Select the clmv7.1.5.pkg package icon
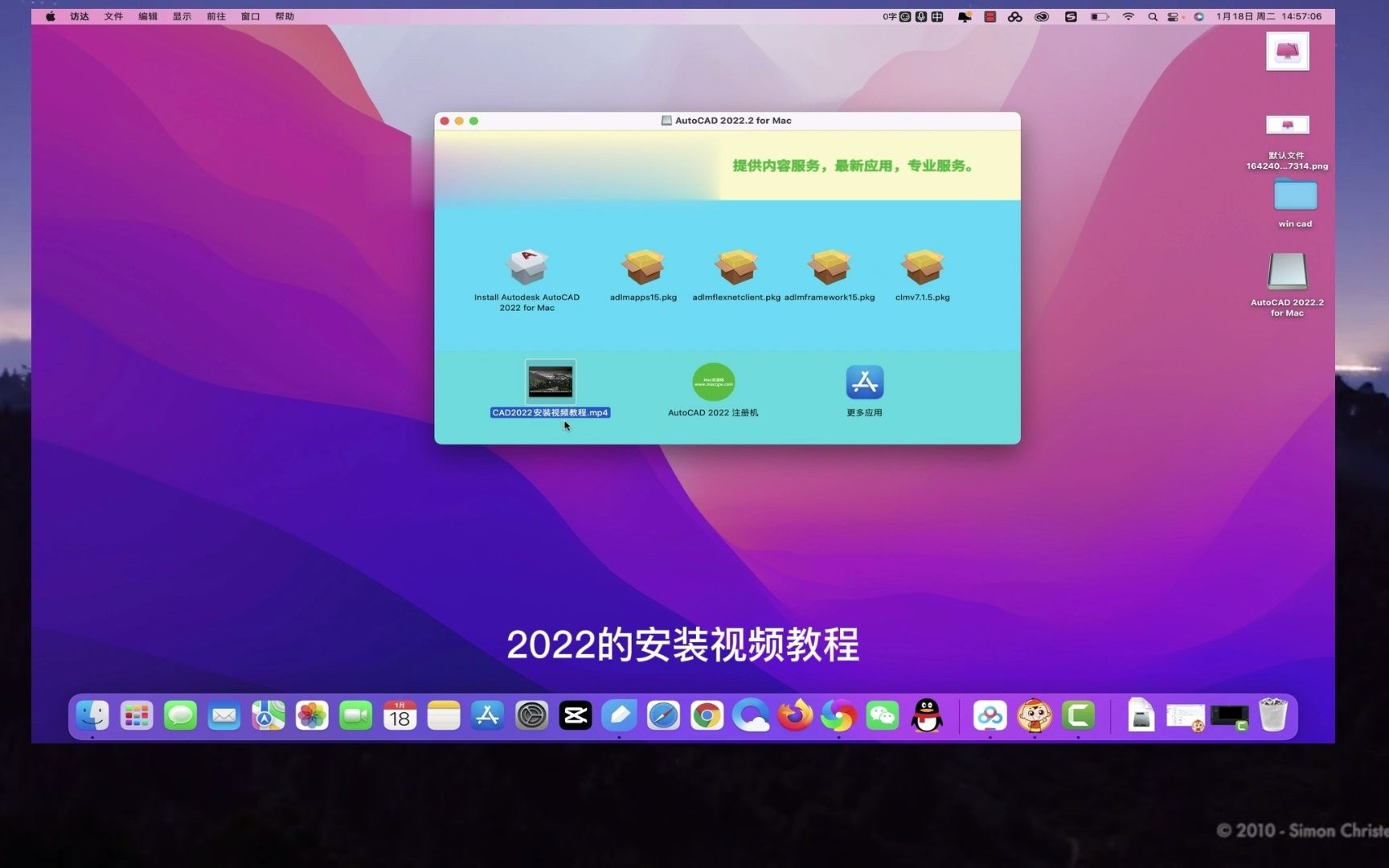 pos(923,267)
